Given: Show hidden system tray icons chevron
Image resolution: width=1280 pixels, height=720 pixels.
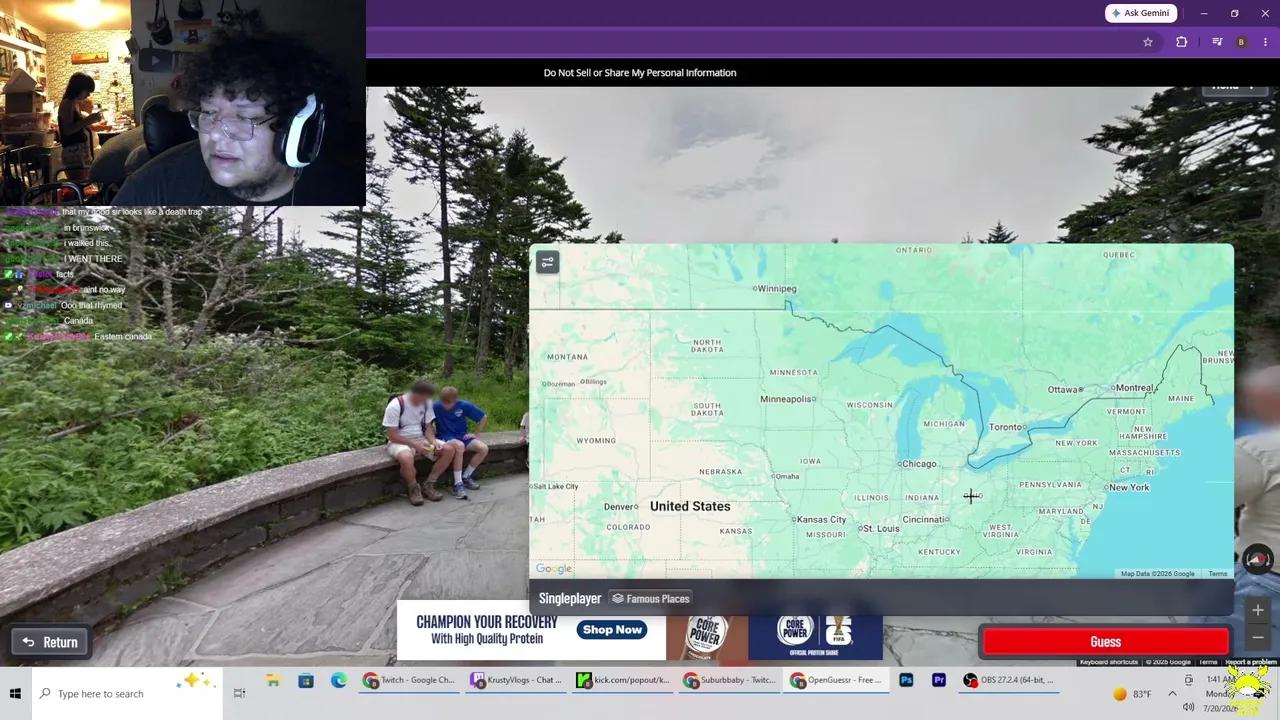Looking at the screenshot, I should 1172,693.
